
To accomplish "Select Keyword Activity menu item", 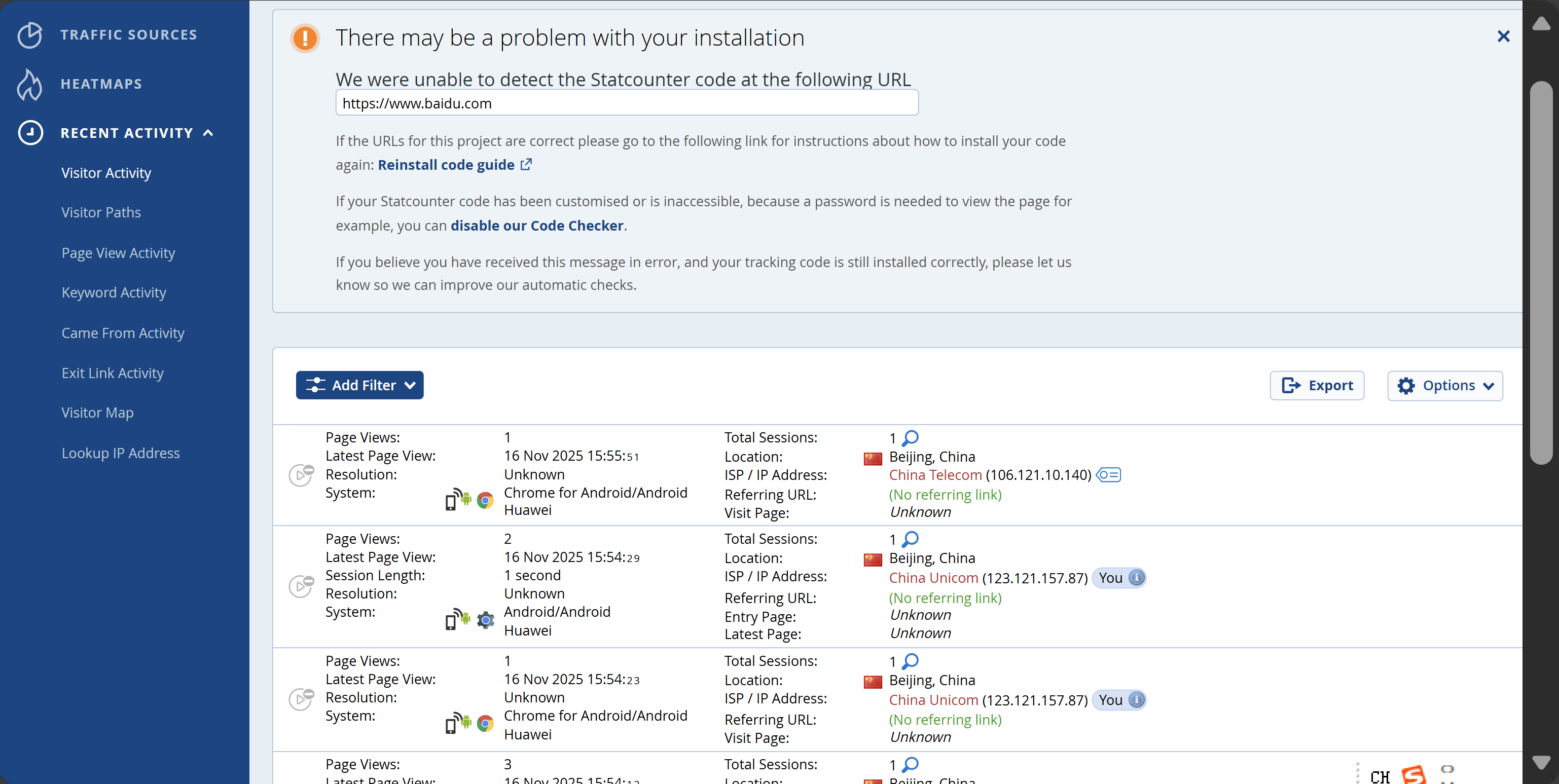I will (x=114, y=292).
